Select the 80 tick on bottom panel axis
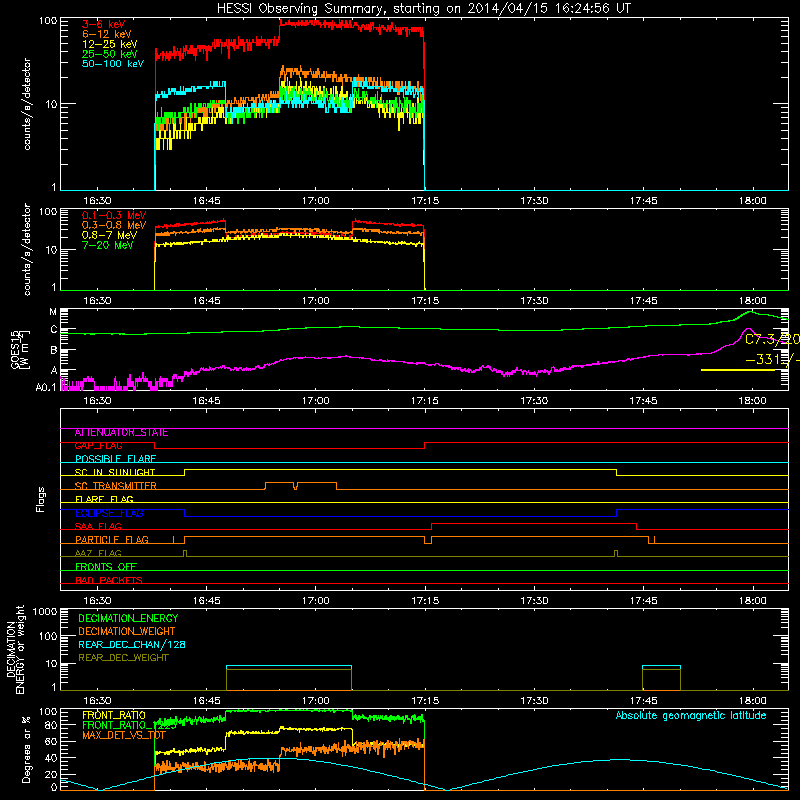 [x=52, y=725]
